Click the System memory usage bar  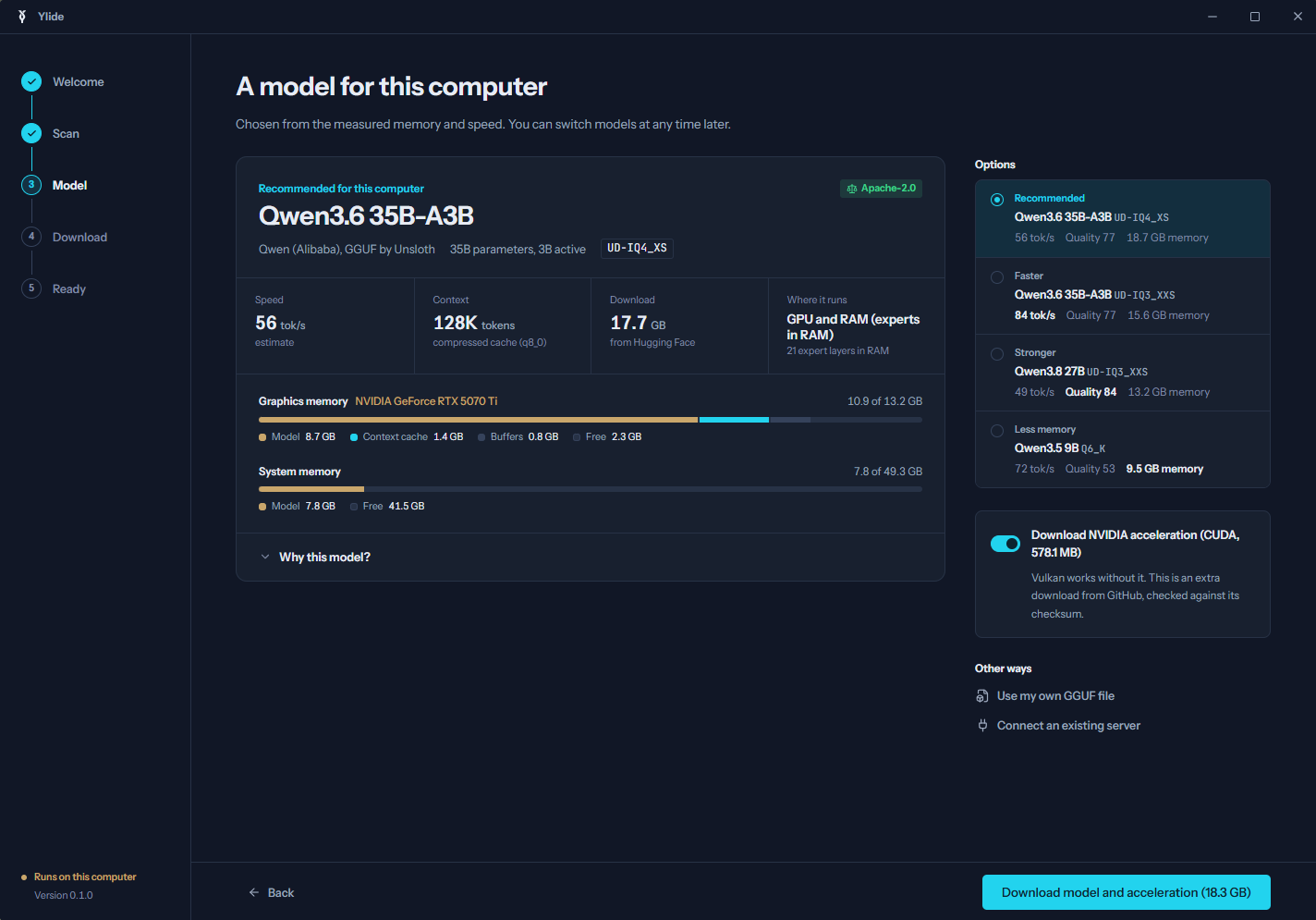click(x=591, y=489)
